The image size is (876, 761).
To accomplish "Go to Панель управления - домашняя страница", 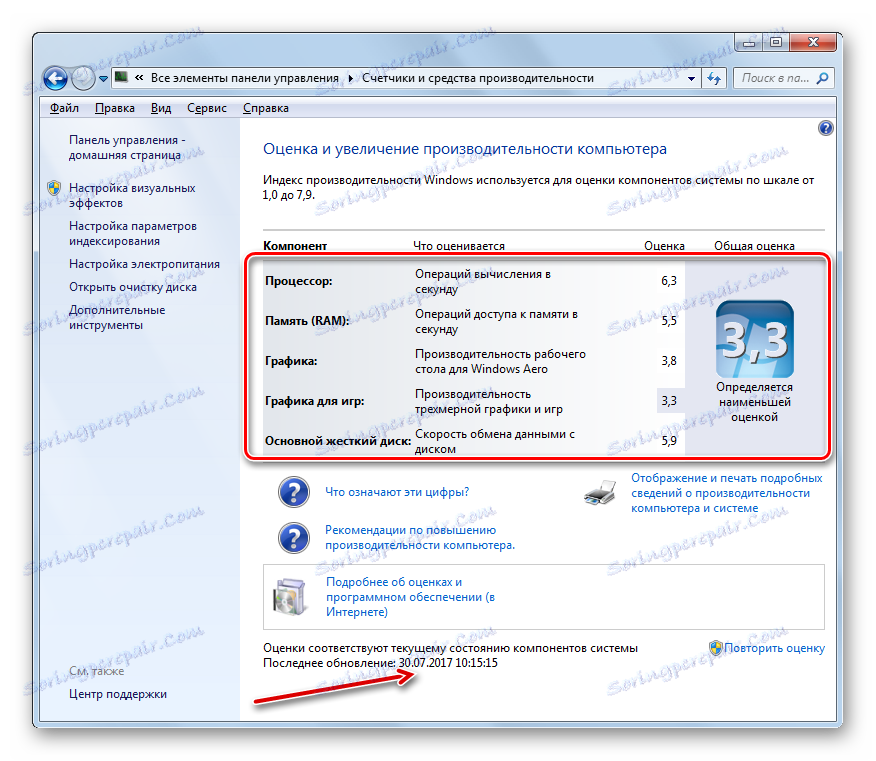I will point(127,148).
